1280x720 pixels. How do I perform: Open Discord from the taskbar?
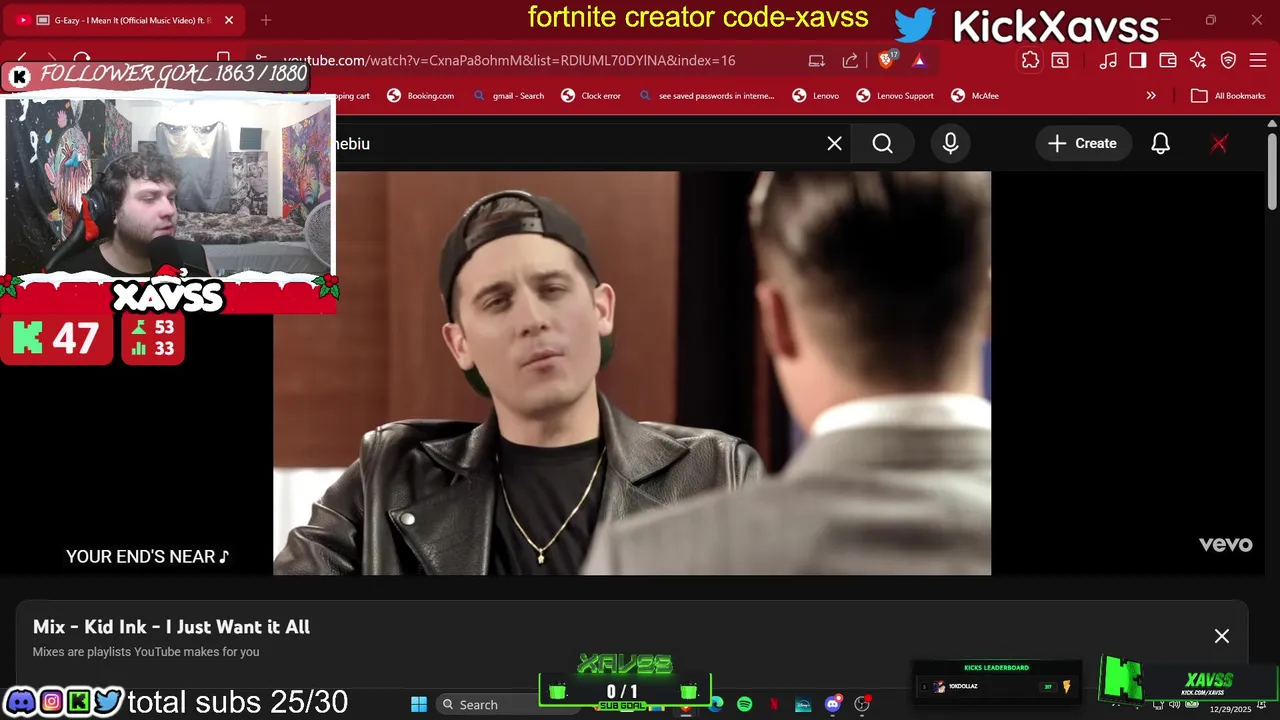click(832, 704)
